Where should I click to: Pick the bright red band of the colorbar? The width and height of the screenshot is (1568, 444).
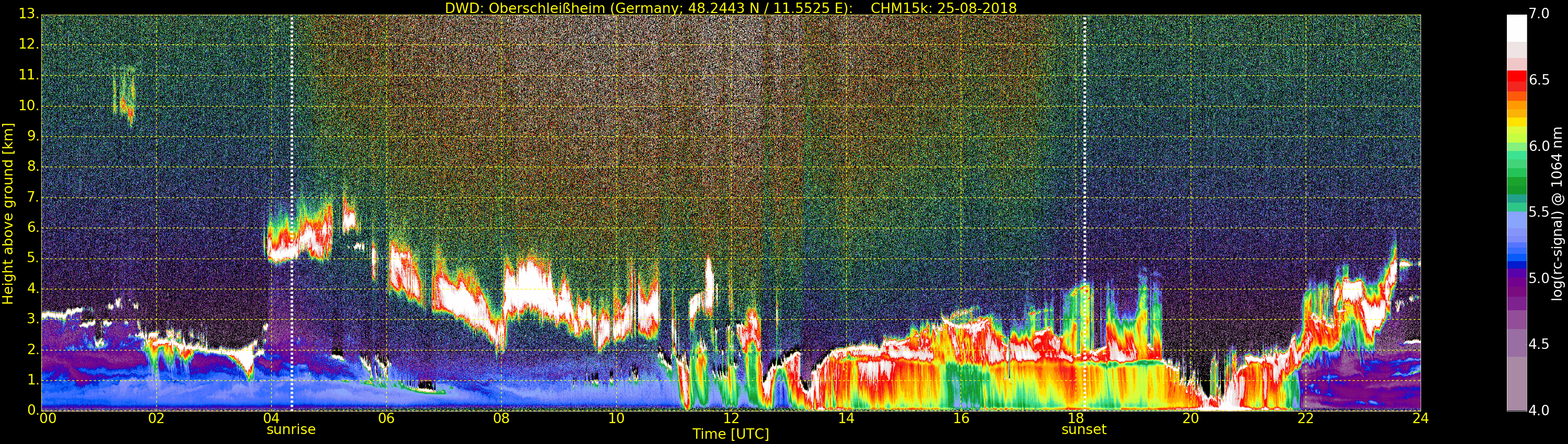1516,77
